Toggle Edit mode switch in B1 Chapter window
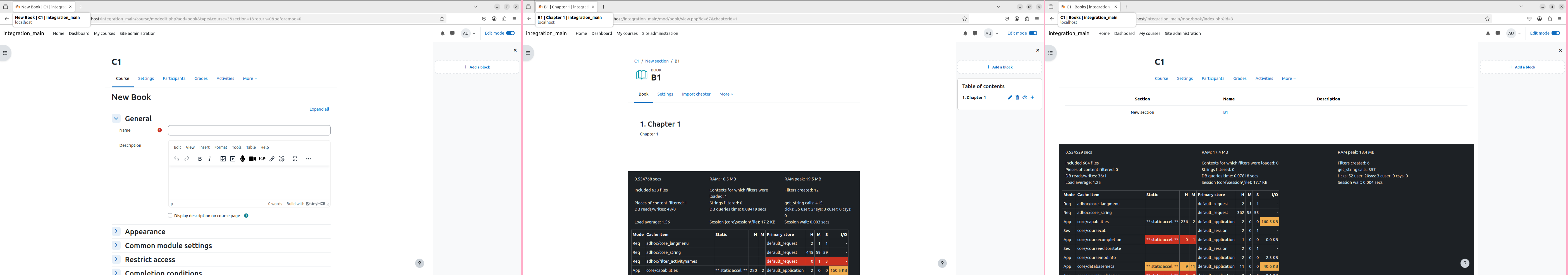This screenshot has width=1568, height=275. click(x=1033, y=34)
